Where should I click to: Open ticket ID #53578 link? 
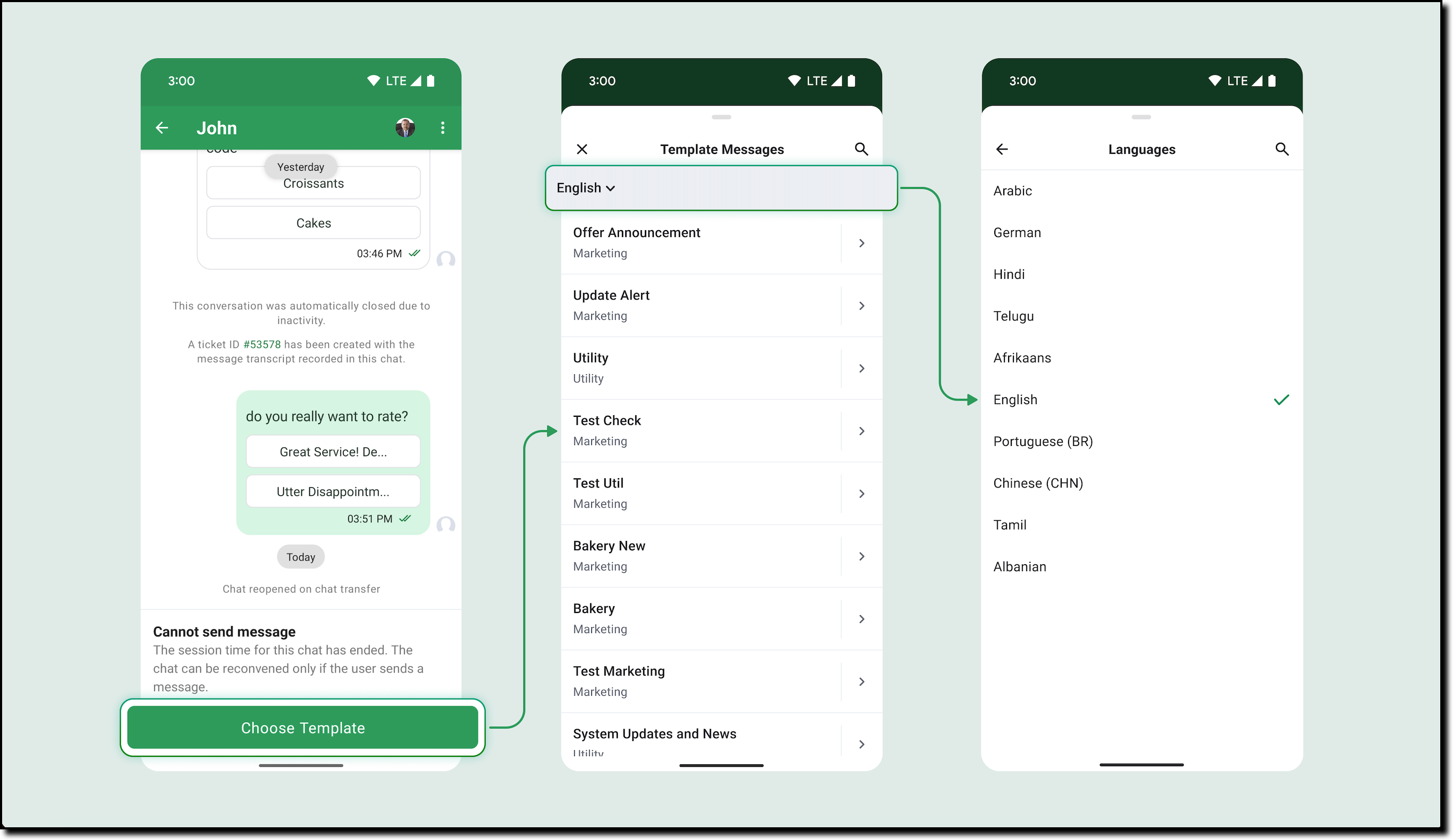pos(262,344)
